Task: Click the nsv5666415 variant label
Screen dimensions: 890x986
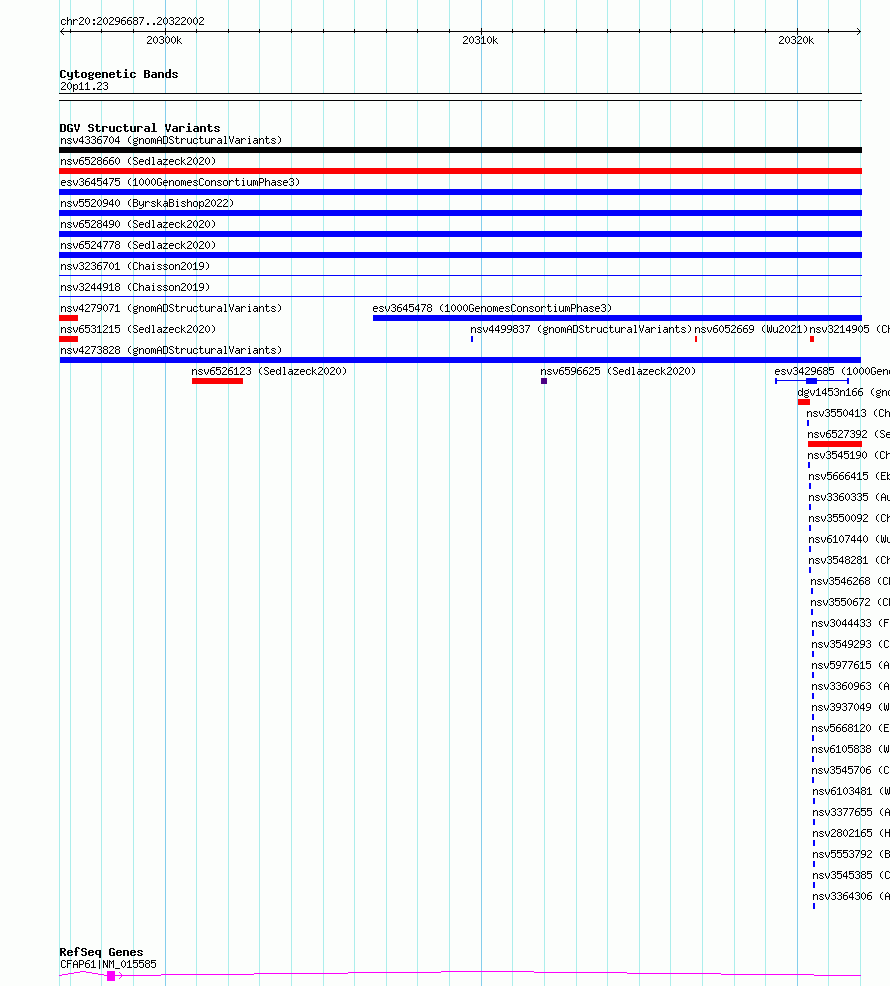Action: pos(848,476)
